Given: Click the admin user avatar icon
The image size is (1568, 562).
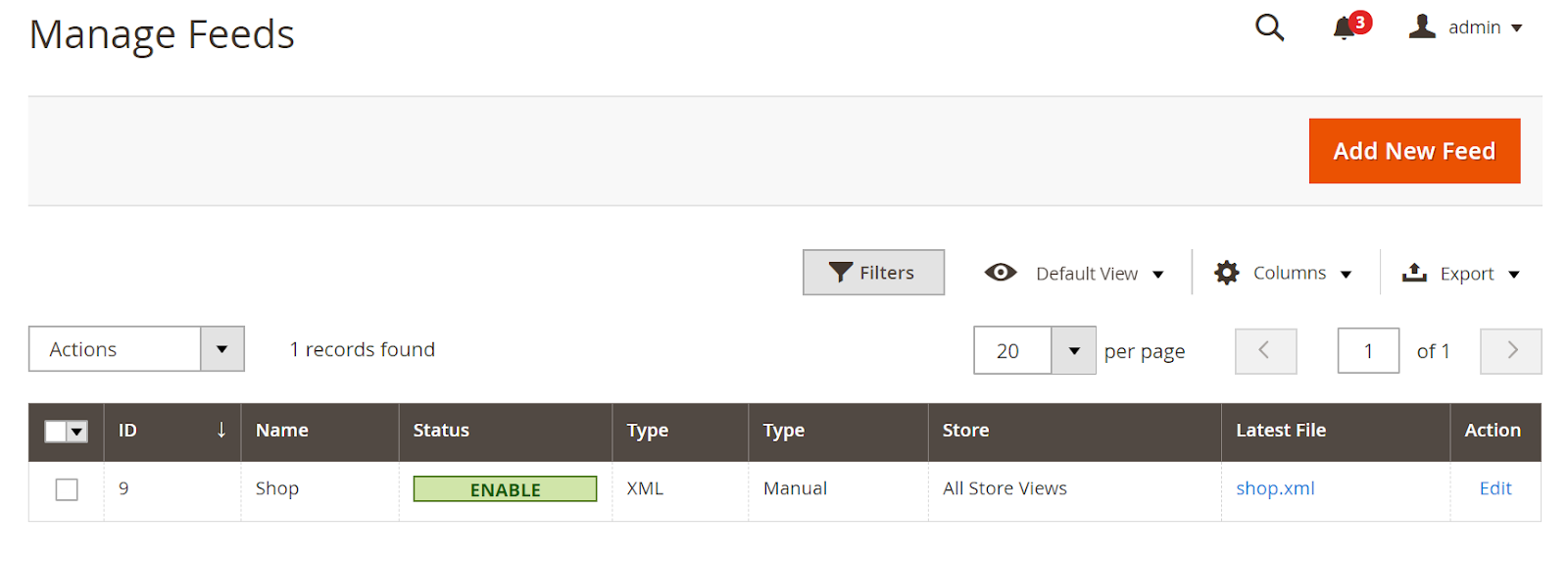Looking at the screenshot, I should 1422,26.
